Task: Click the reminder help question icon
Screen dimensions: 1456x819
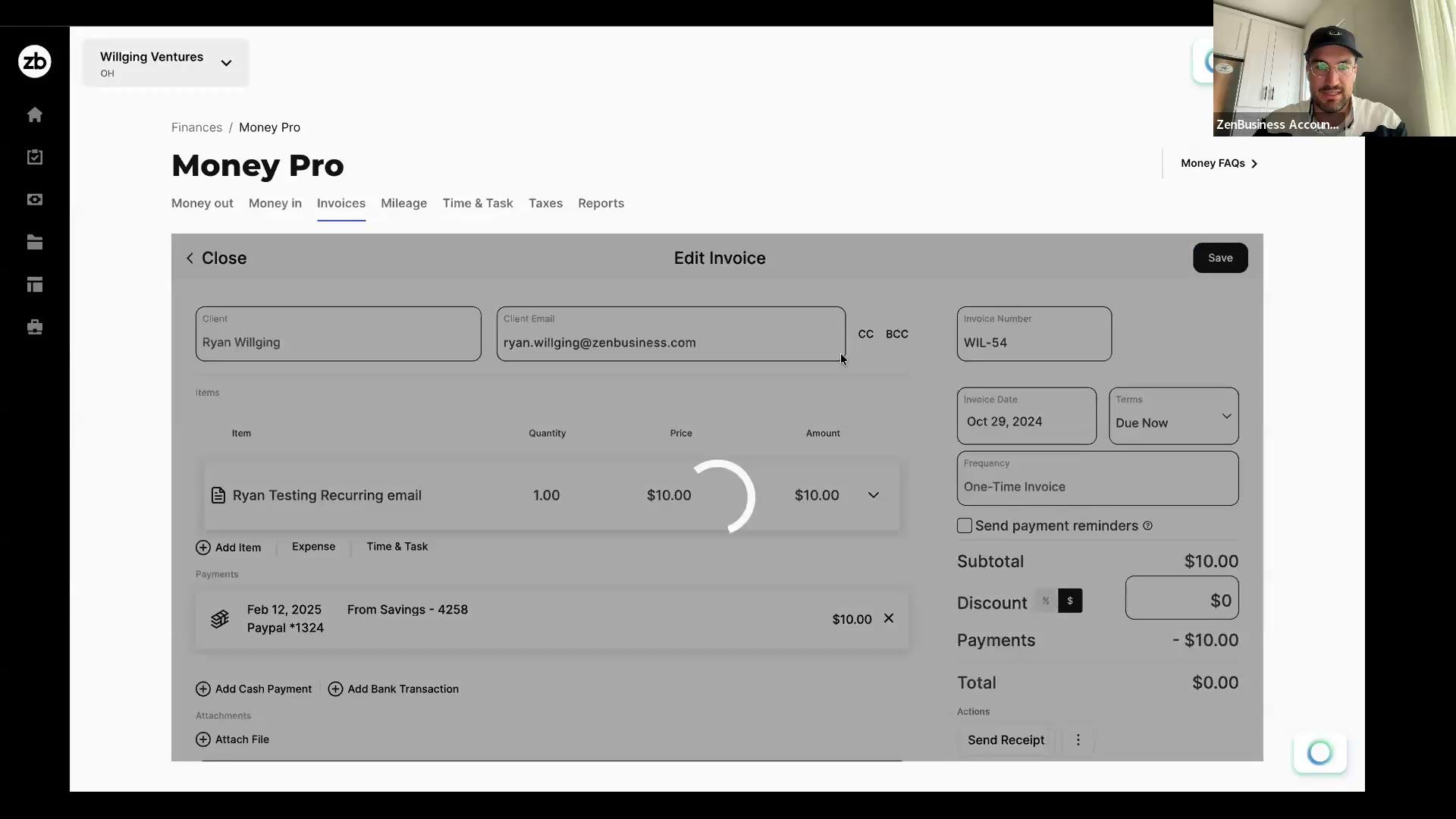Action: (1147, 526)
